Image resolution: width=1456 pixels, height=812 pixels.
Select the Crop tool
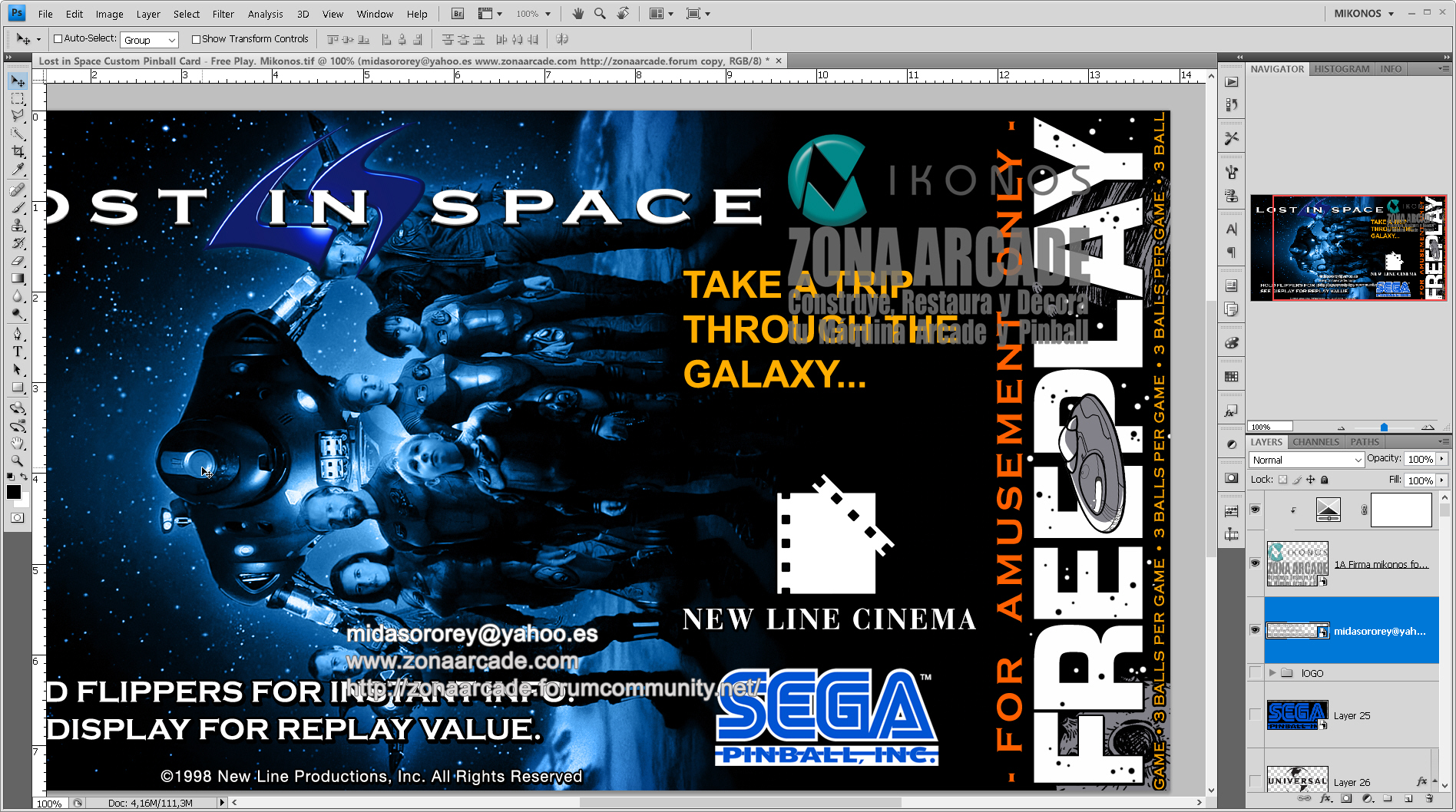pyautogui.click(x=18, y=152)
